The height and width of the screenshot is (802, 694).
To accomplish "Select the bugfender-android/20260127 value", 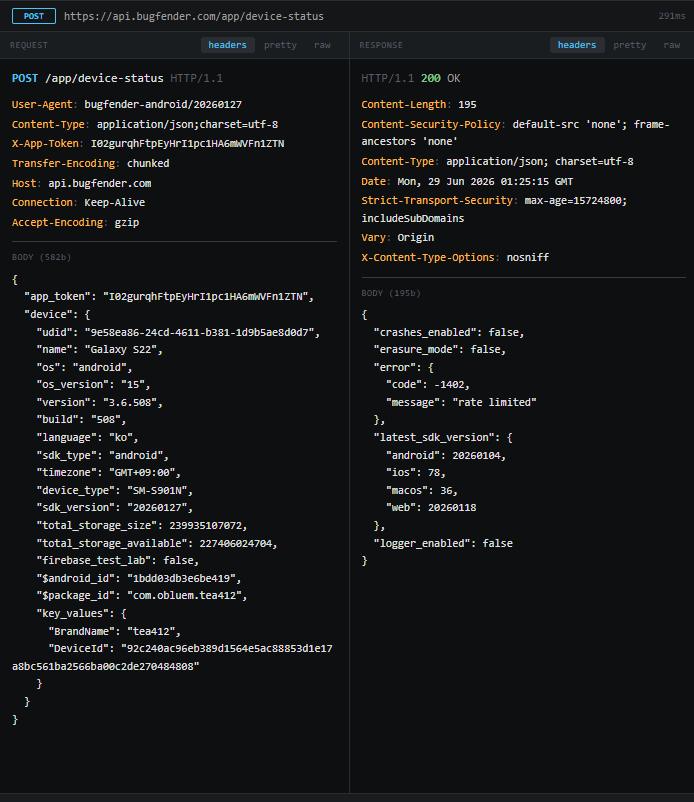I will tap(163, 104).
